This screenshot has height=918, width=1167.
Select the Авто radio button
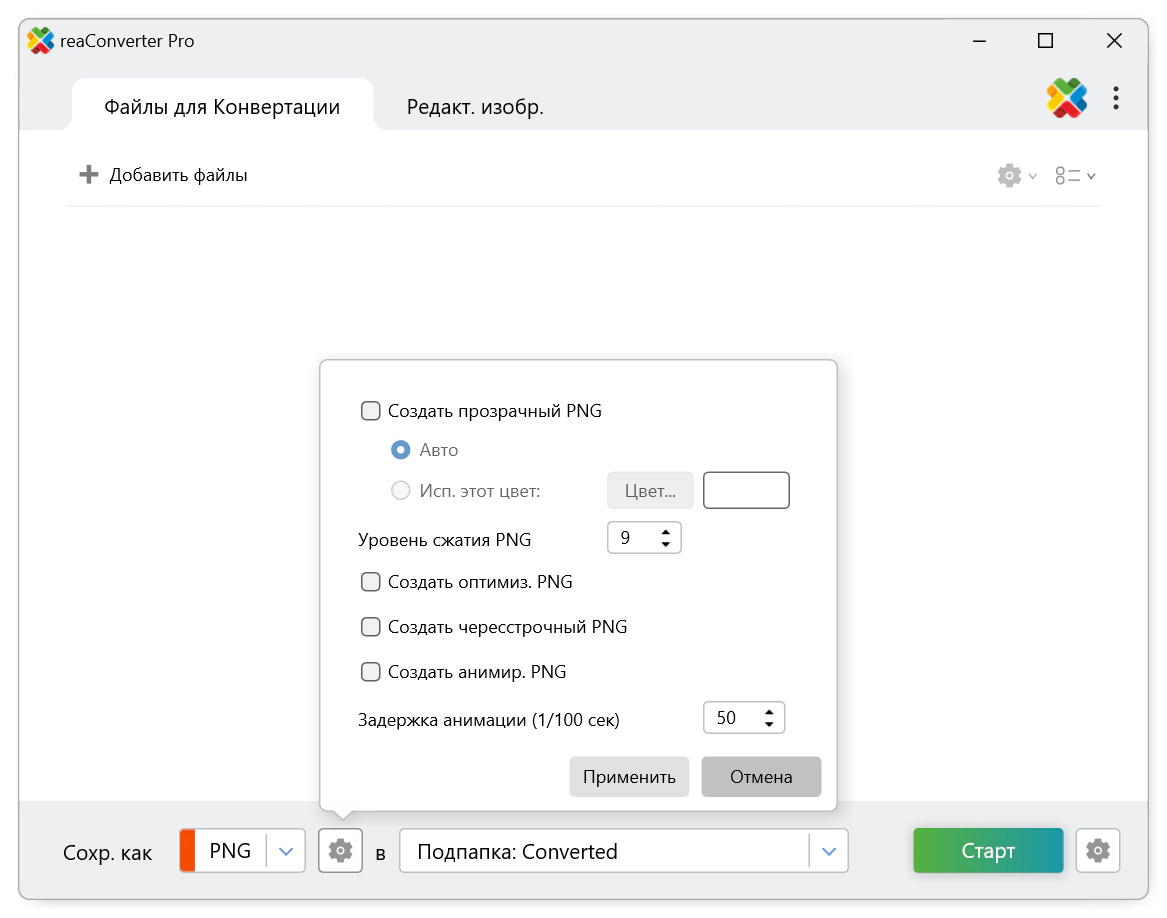[x=401, y=450]
